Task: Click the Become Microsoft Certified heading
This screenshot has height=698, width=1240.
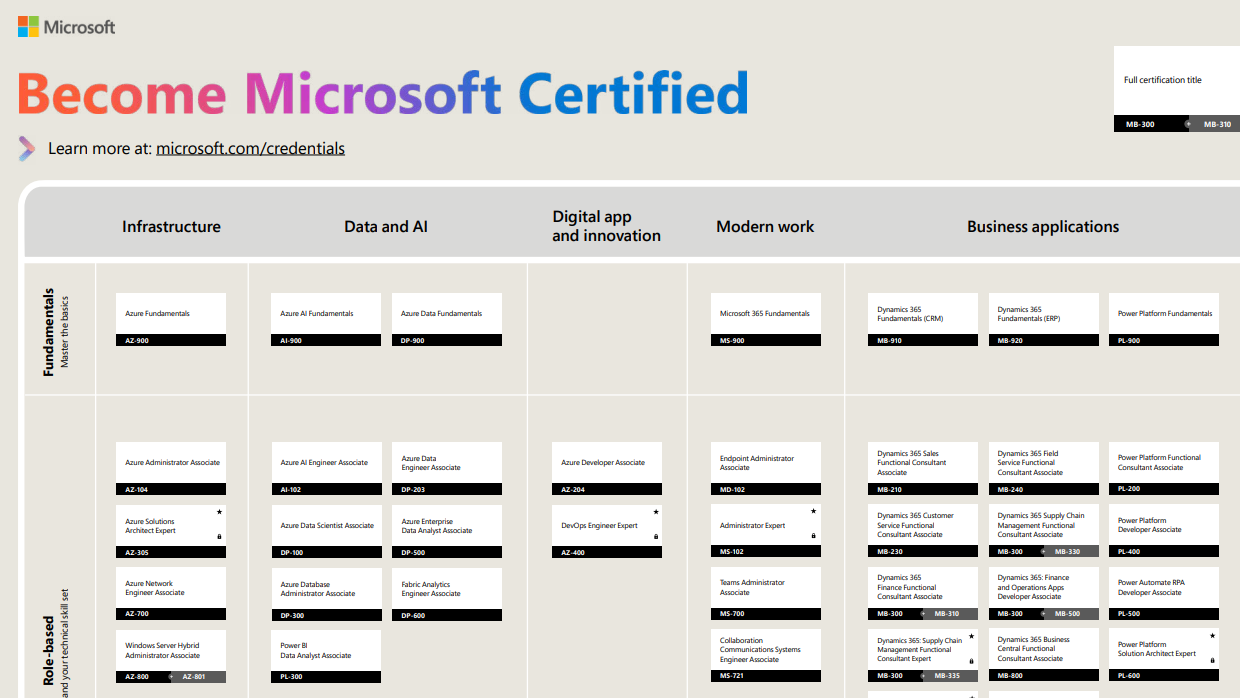Action: click(x=382, y=94)
